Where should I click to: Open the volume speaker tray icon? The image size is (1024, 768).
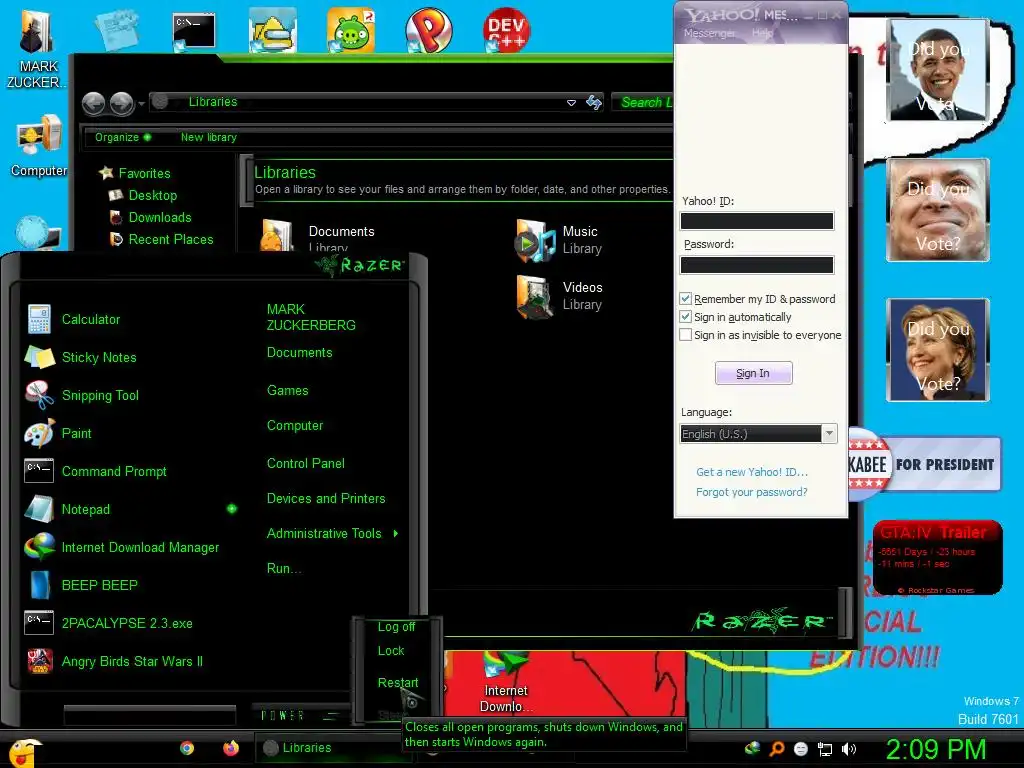pos(849,749)
